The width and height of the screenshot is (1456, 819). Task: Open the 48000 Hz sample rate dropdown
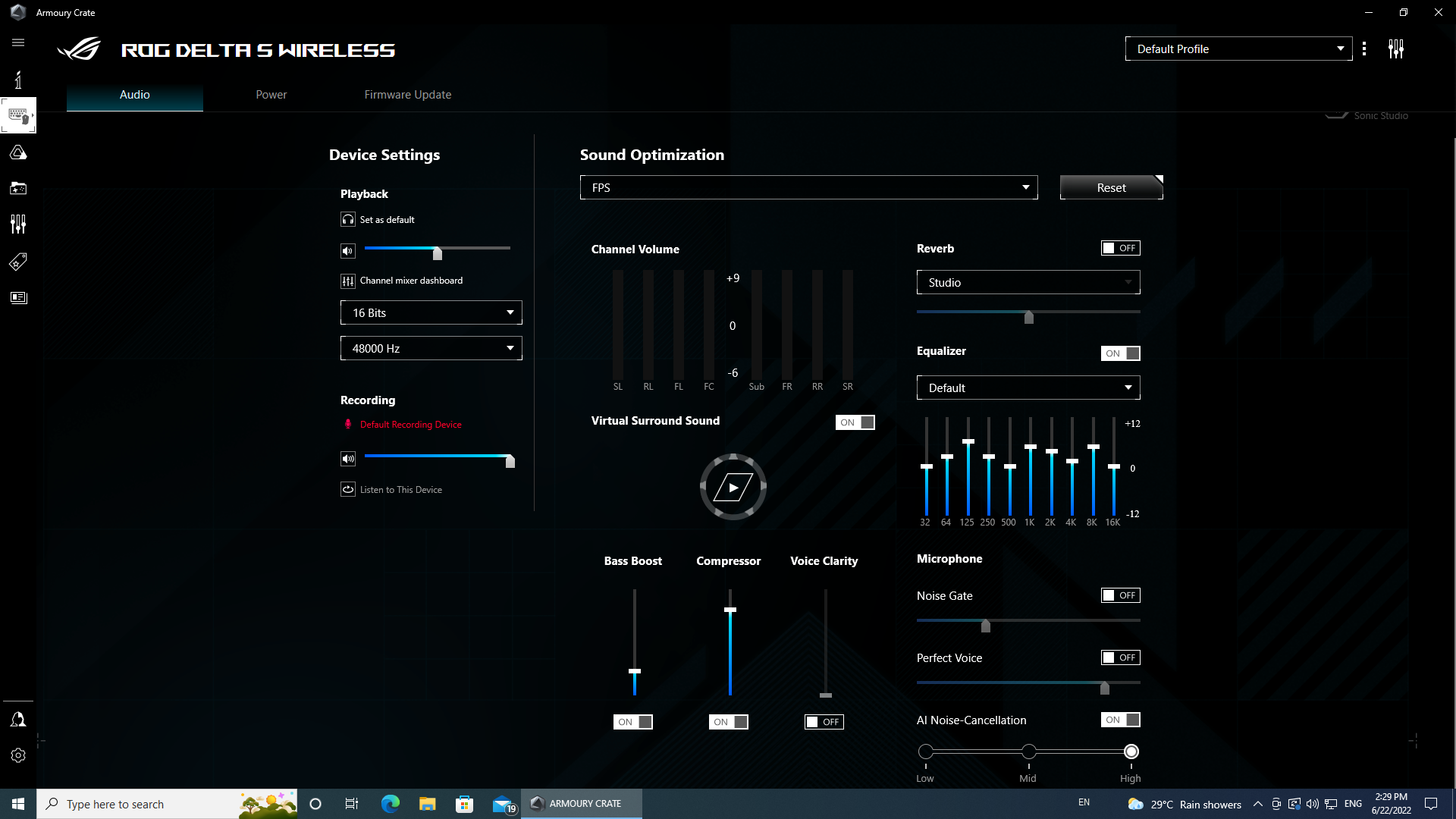[x=431, y=348]
